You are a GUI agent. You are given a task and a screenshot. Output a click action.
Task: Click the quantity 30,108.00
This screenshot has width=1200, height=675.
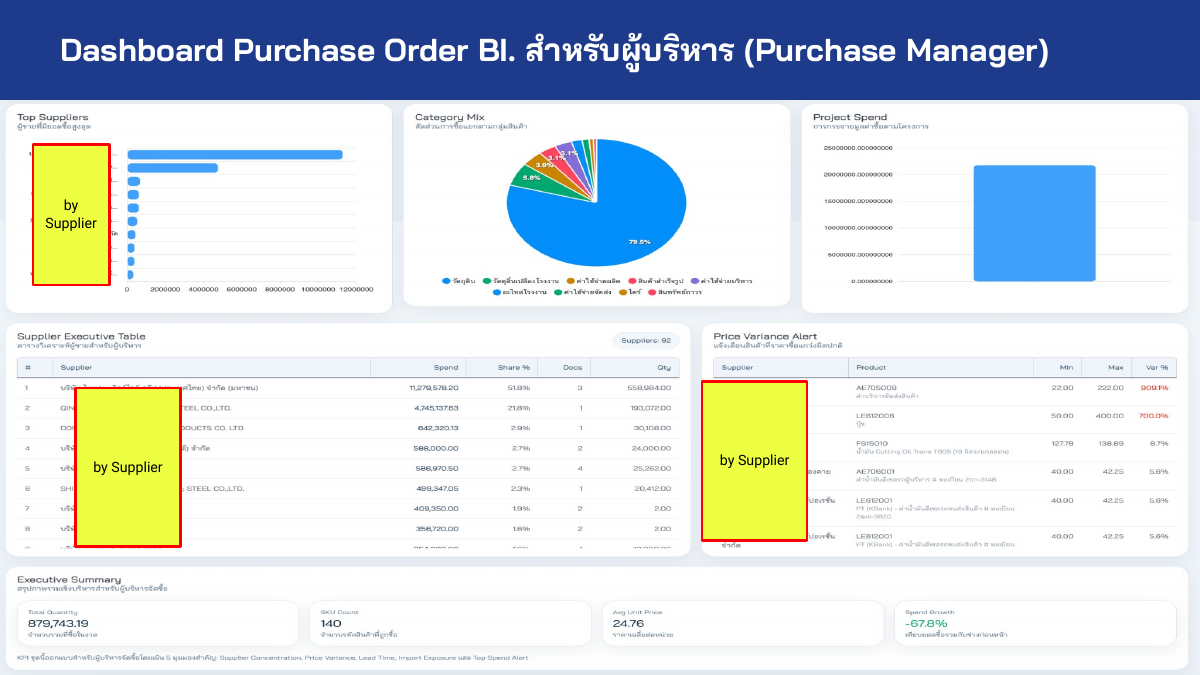[653, 428]
